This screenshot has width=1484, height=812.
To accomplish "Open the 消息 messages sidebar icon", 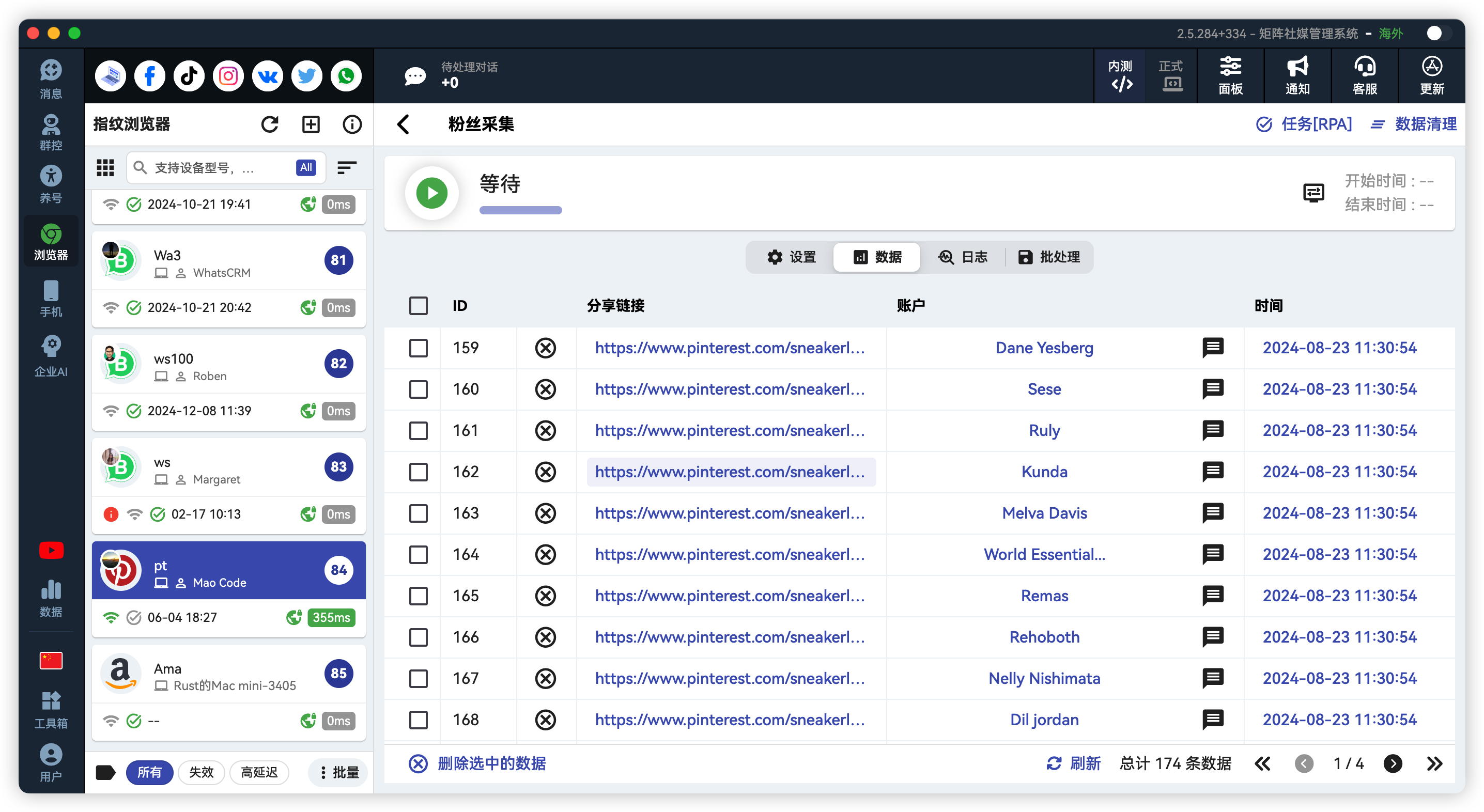I will pyautogui.click(x=51, y=79).
